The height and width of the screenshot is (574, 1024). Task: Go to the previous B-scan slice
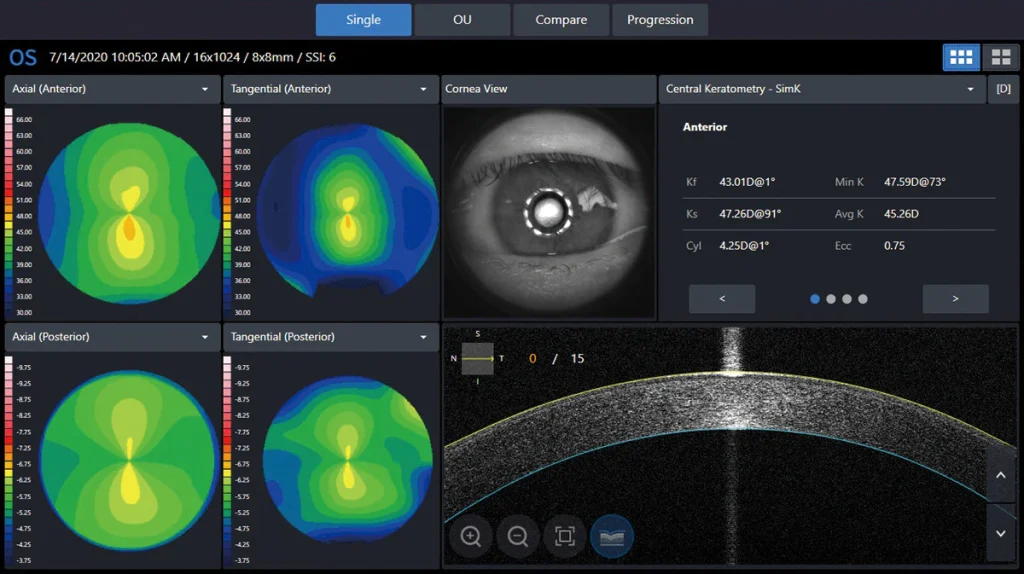coord(1001,480)
